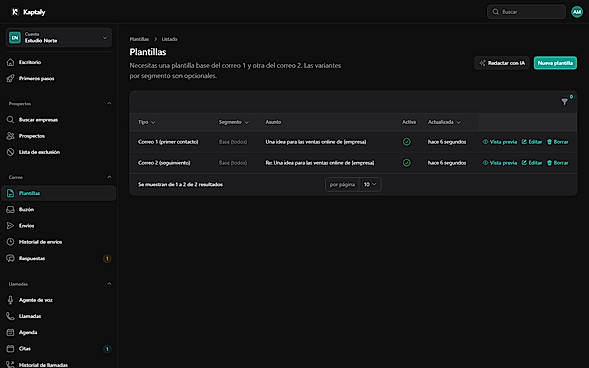
Task: Collapse the Prospectos sidebar section
Action: (109, 103)
